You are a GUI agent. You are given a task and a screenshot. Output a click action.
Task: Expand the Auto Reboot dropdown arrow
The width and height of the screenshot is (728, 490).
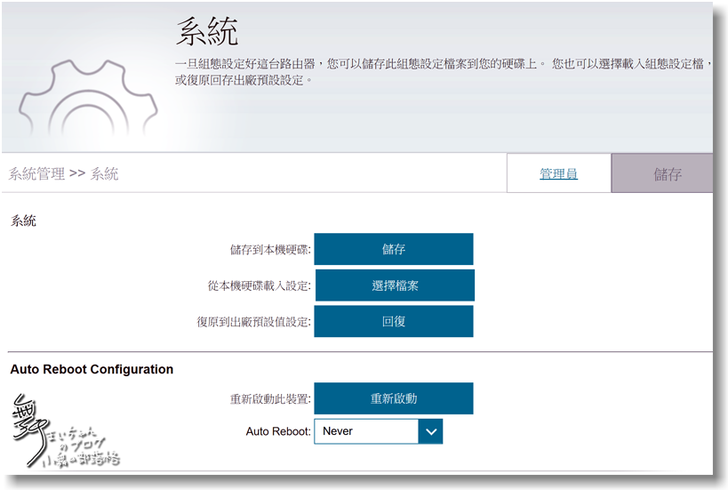(430, 431)
